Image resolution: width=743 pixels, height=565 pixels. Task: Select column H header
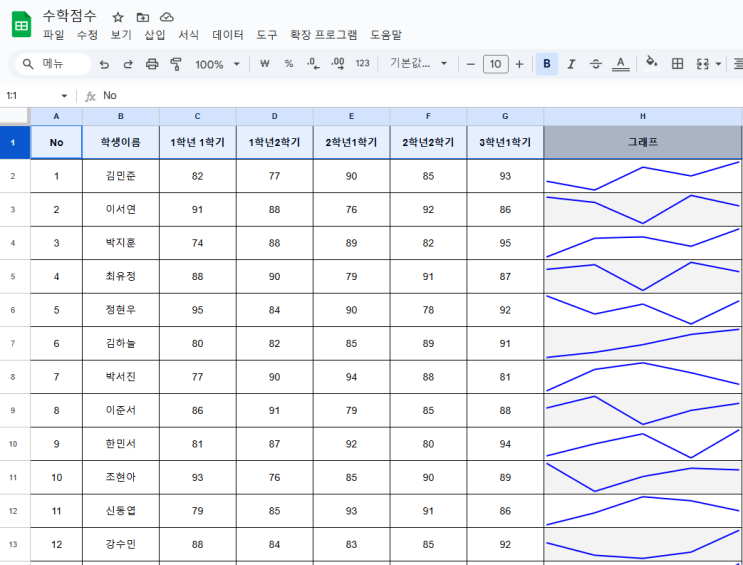point(643,117)
